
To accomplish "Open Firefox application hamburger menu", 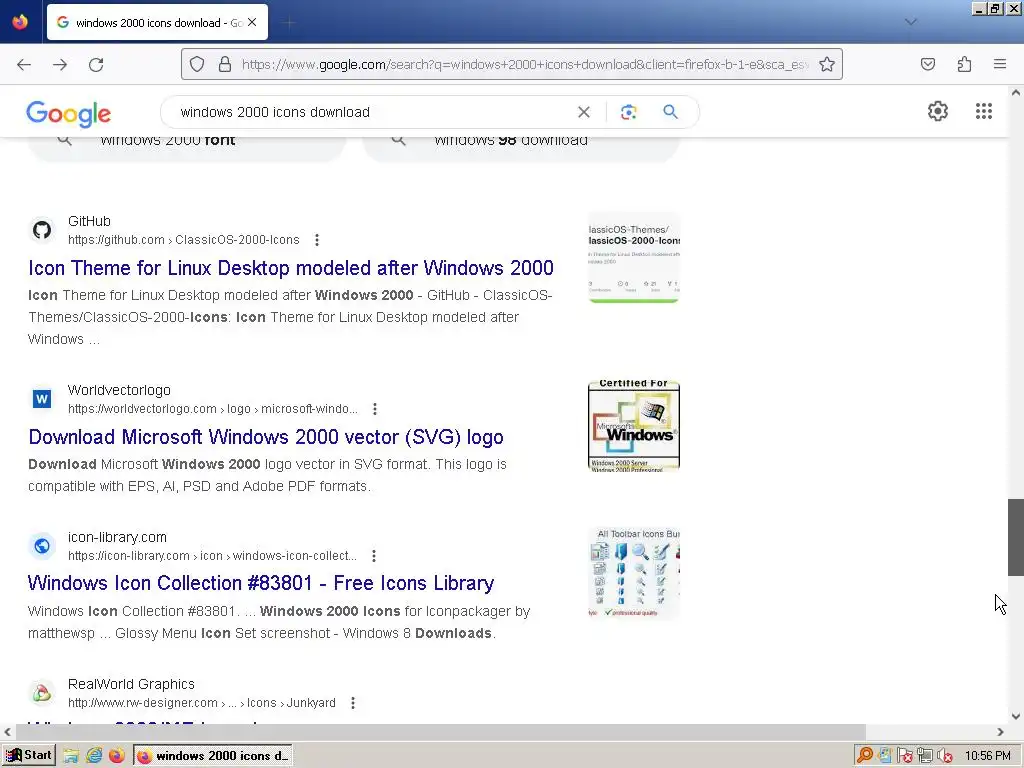I will pyautogui.click(x=1000, y=64).
